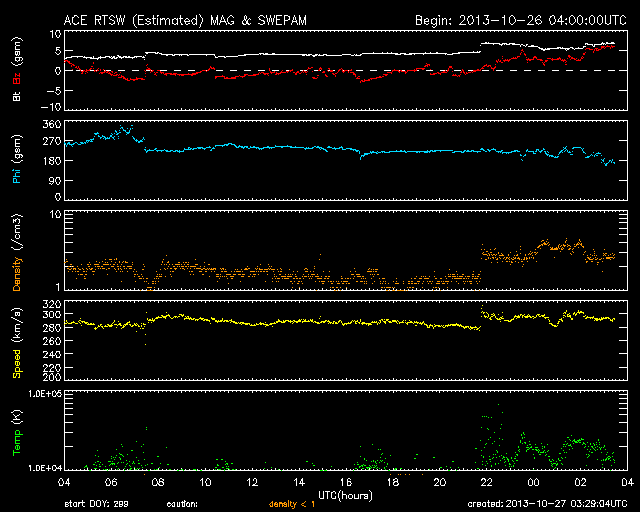This screenshot has height=512, width=640.
Task: Click the '200' tick on the Speed axis
Action: click(52, 376)
